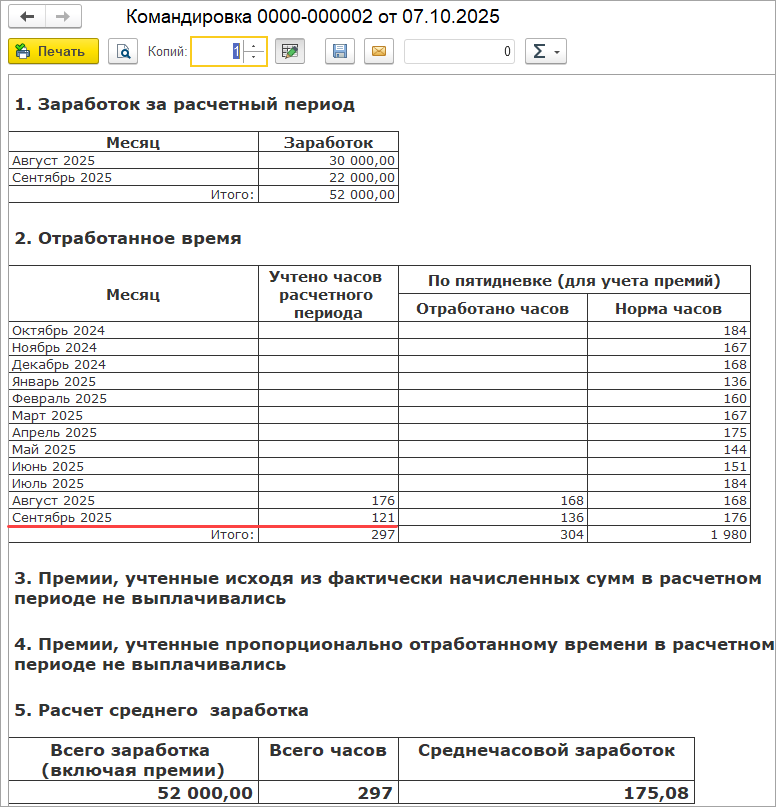Image resolution: width=776 pixels, height=807 pixels.
Task: Save the document with floppy disk icon
Action: pyautogui.click(x=340, y=51)
